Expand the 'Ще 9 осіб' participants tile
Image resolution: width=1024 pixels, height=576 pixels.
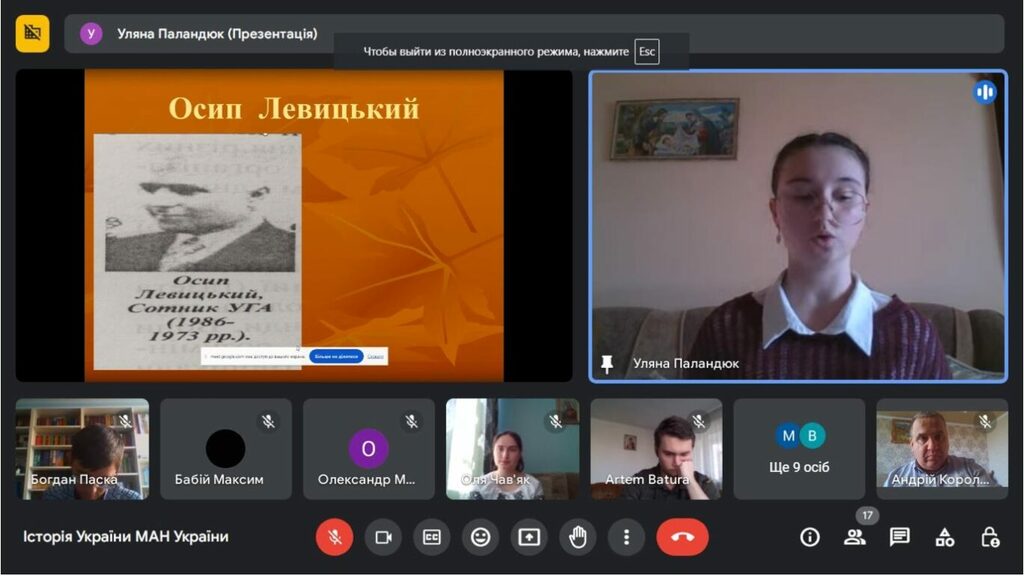click(x=799, y=449)
